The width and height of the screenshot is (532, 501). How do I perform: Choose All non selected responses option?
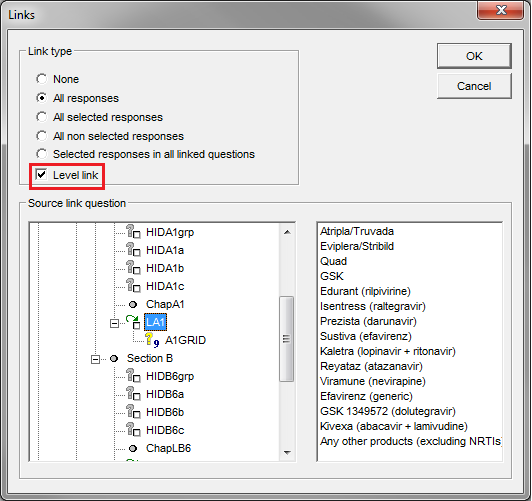click(x=42, y=136)
